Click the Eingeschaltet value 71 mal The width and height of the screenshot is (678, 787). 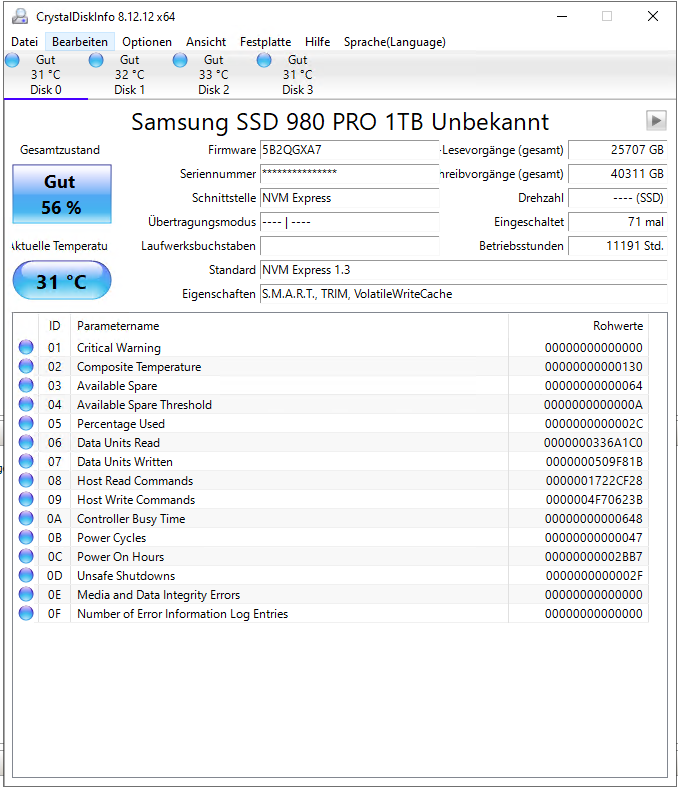[x=618, y=222]
